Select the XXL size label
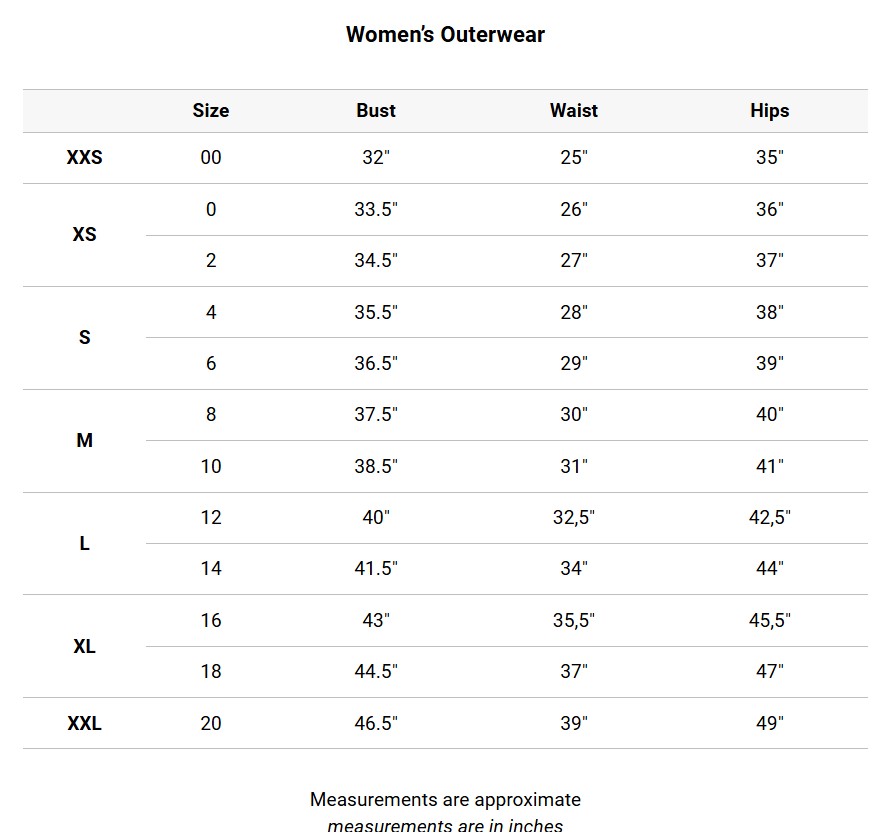 (x=84, y=724)
